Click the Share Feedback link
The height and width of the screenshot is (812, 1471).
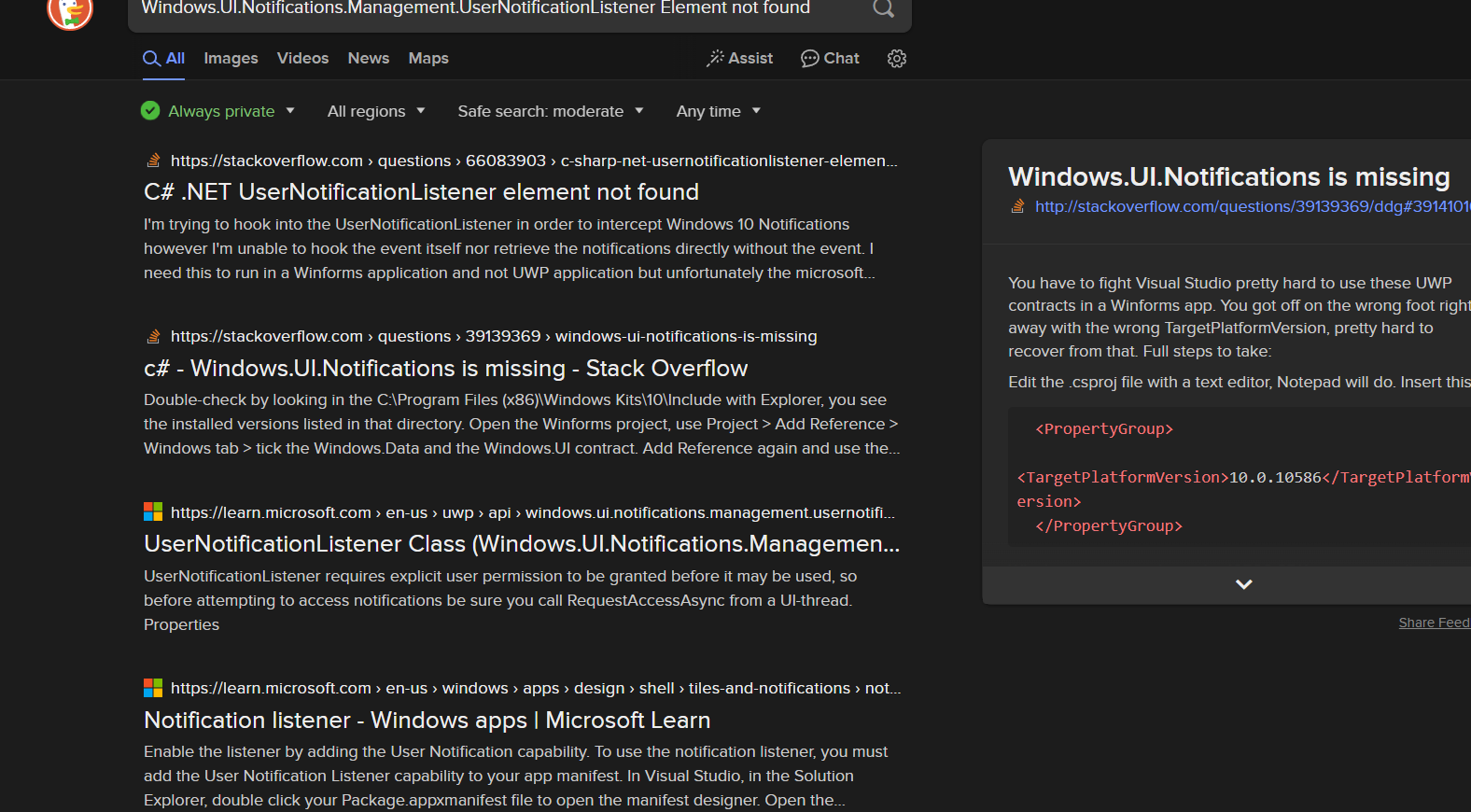1434,623
